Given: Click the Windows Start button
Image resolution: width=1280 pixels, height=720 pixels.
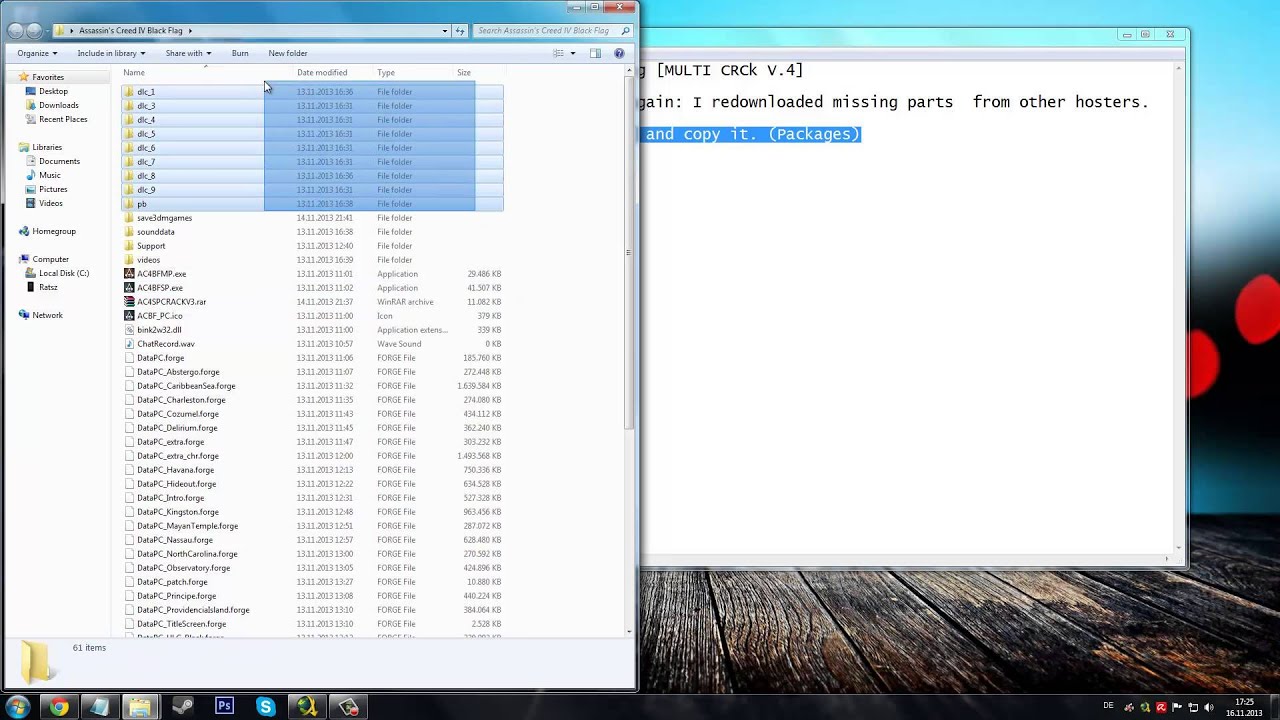Looking at the screenshot, I should pyautogui.click(x=17, y=707).
